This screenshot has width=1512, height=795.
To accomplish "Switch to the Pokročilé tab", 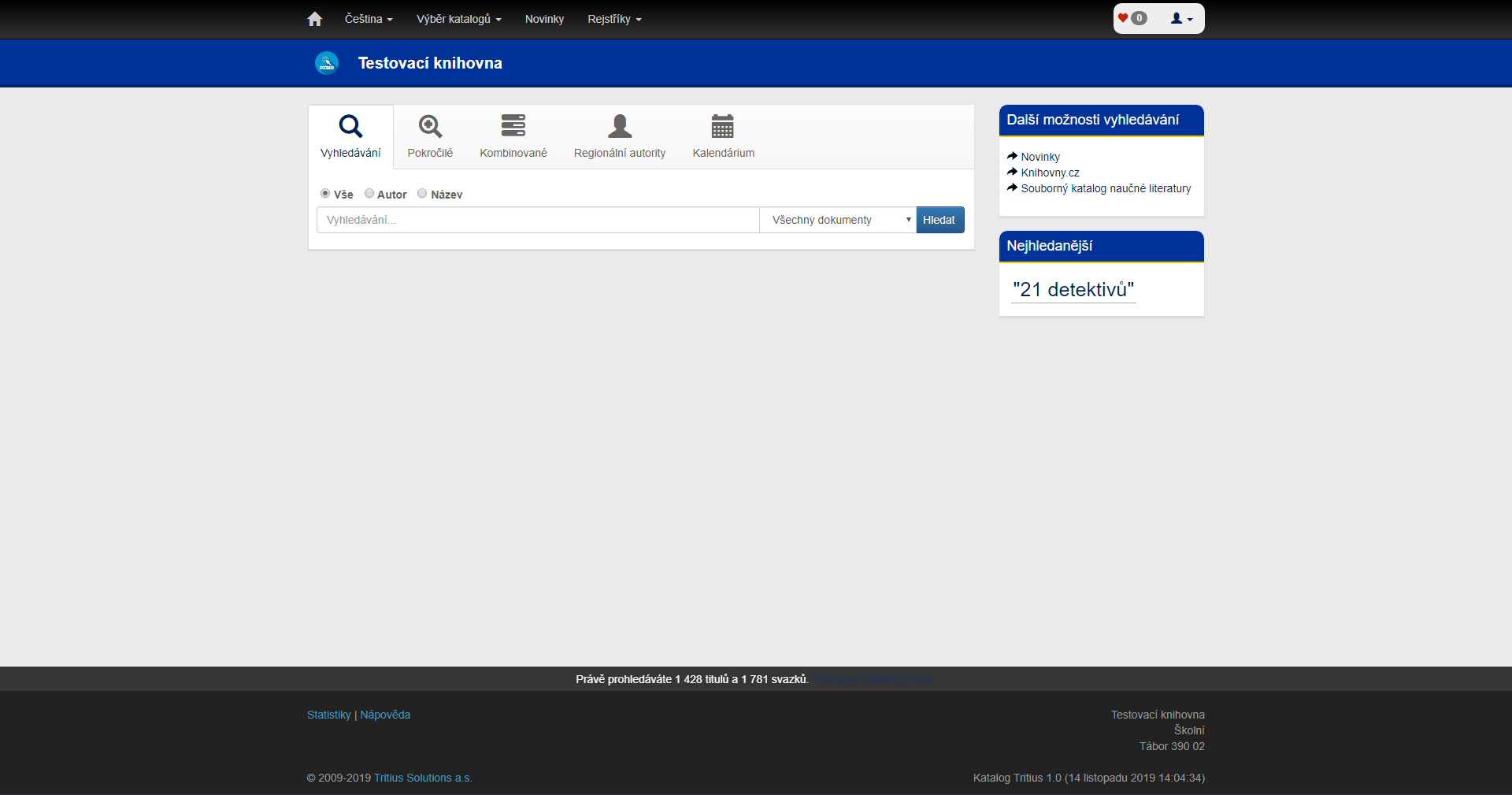I will point(430,136).
